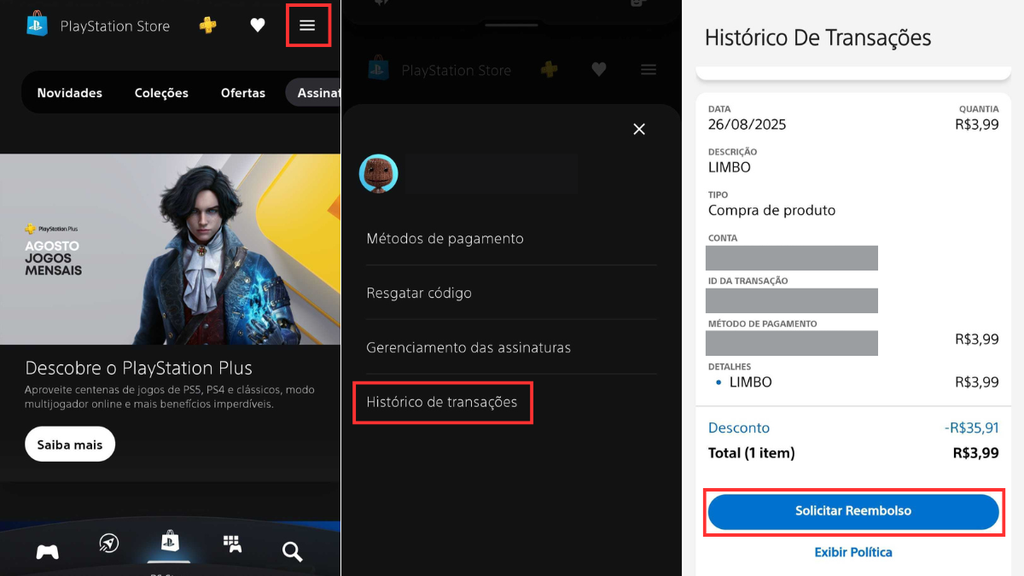Tap the 'R$3,99' amount under QUANTIA
The width and height of the screenshot is (1024, 576).
click(x=977, y=125)
